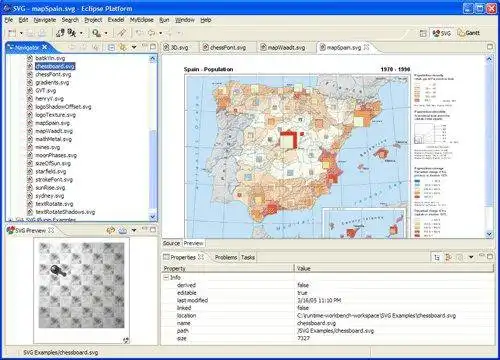
Task: Open the Help menu
Action: (x=206, y=20)
